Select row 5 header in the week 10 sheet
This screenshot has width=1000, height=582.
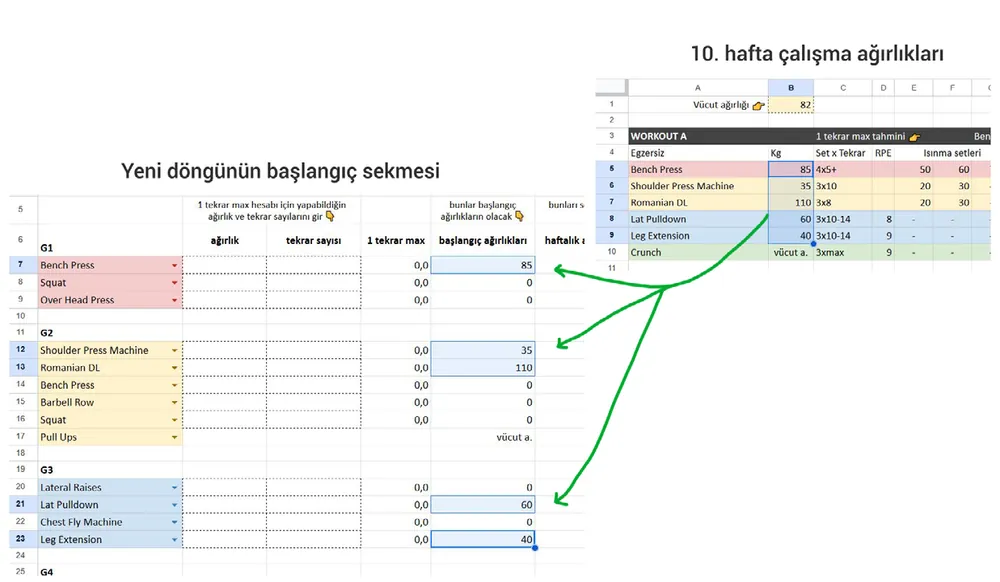[612, 169]
